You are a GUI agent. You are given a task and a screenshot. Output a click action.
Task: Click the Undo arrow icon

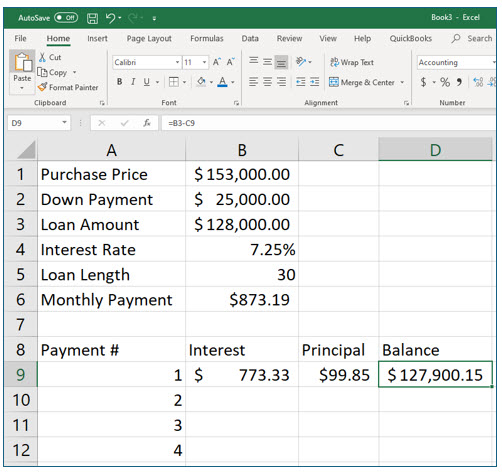tap(110, 18)
